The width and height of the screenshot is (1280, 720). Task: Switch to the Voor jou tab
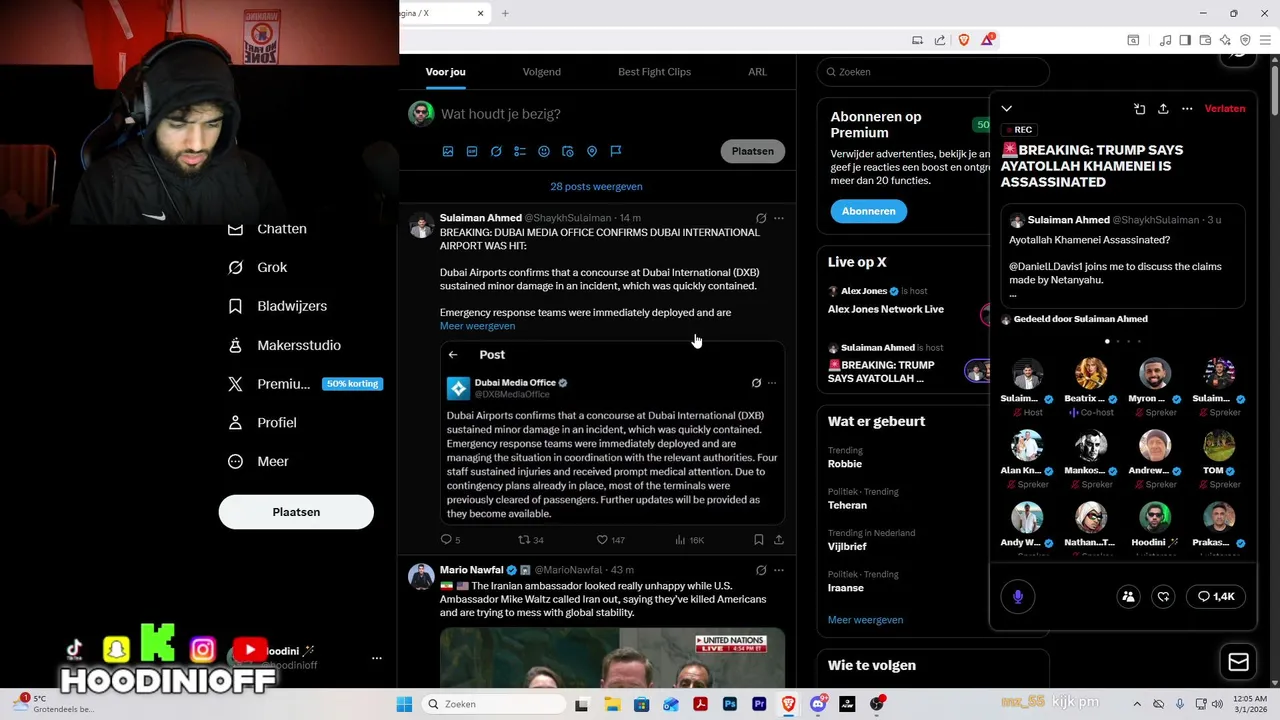click(x=445, y=72)
